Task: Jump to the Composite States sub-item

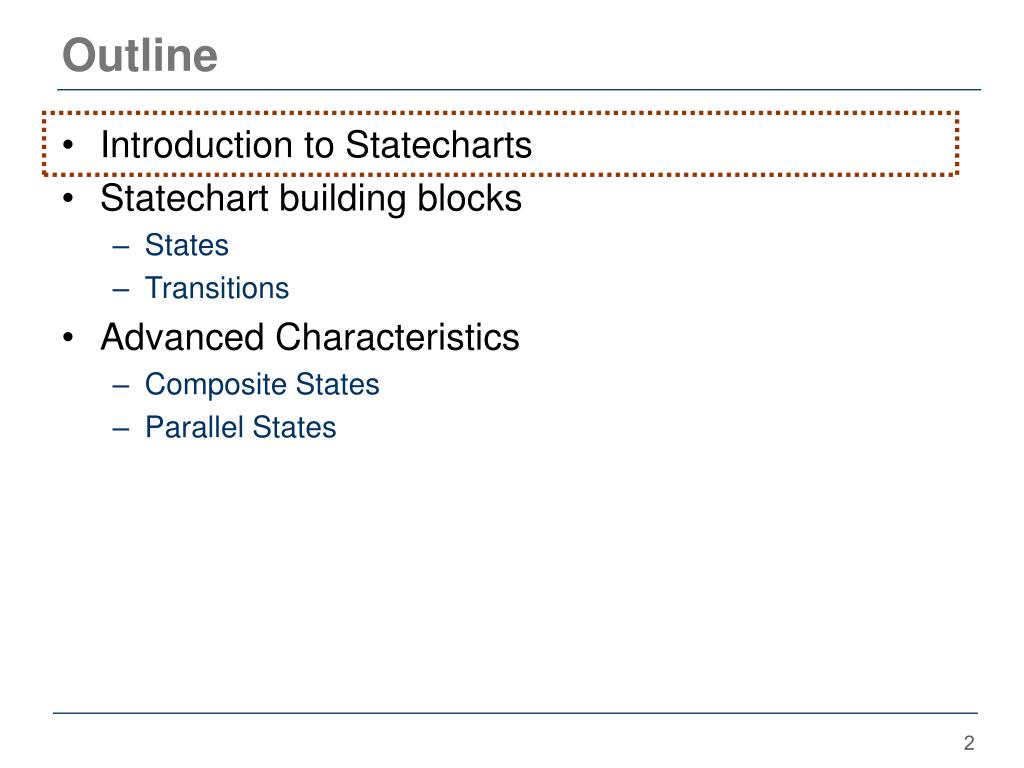Action: [262, 385]
